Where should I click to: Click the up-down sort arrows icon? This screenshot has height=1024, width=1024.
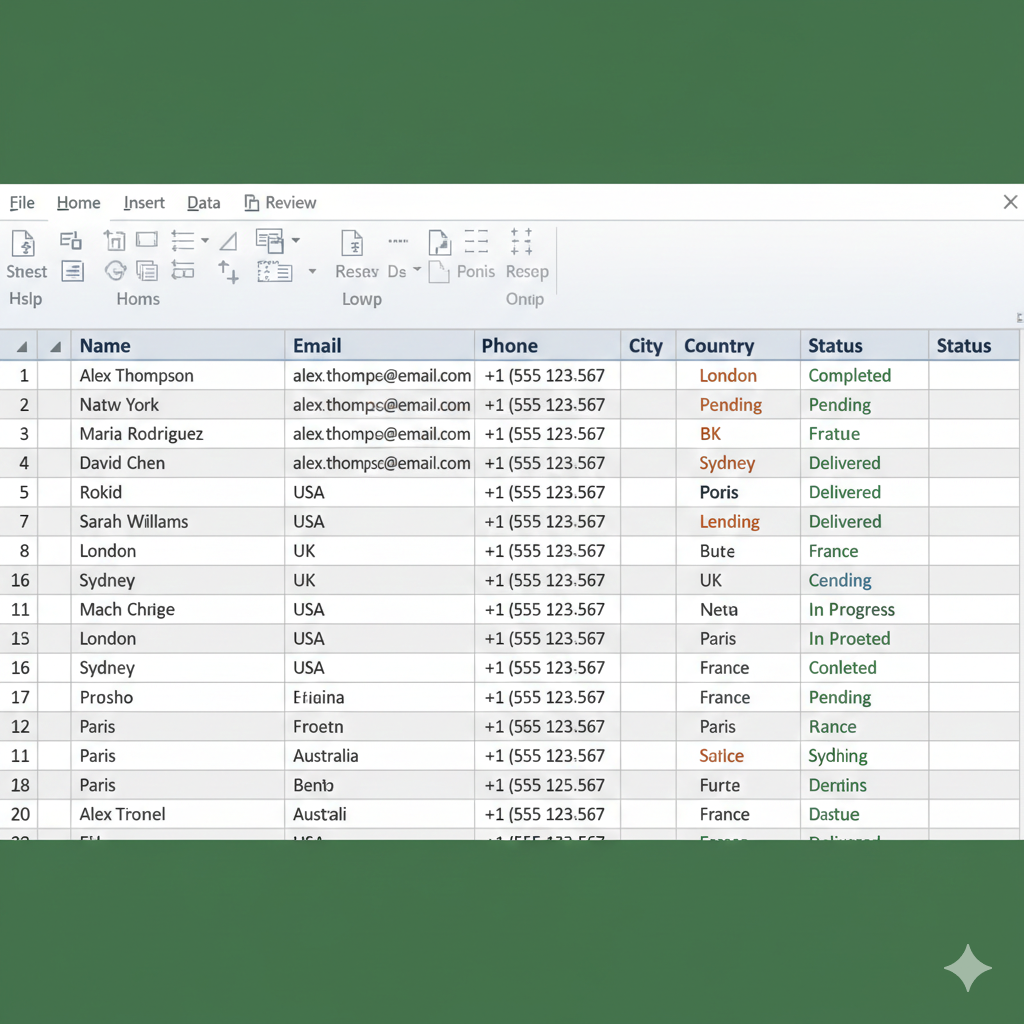229,271
